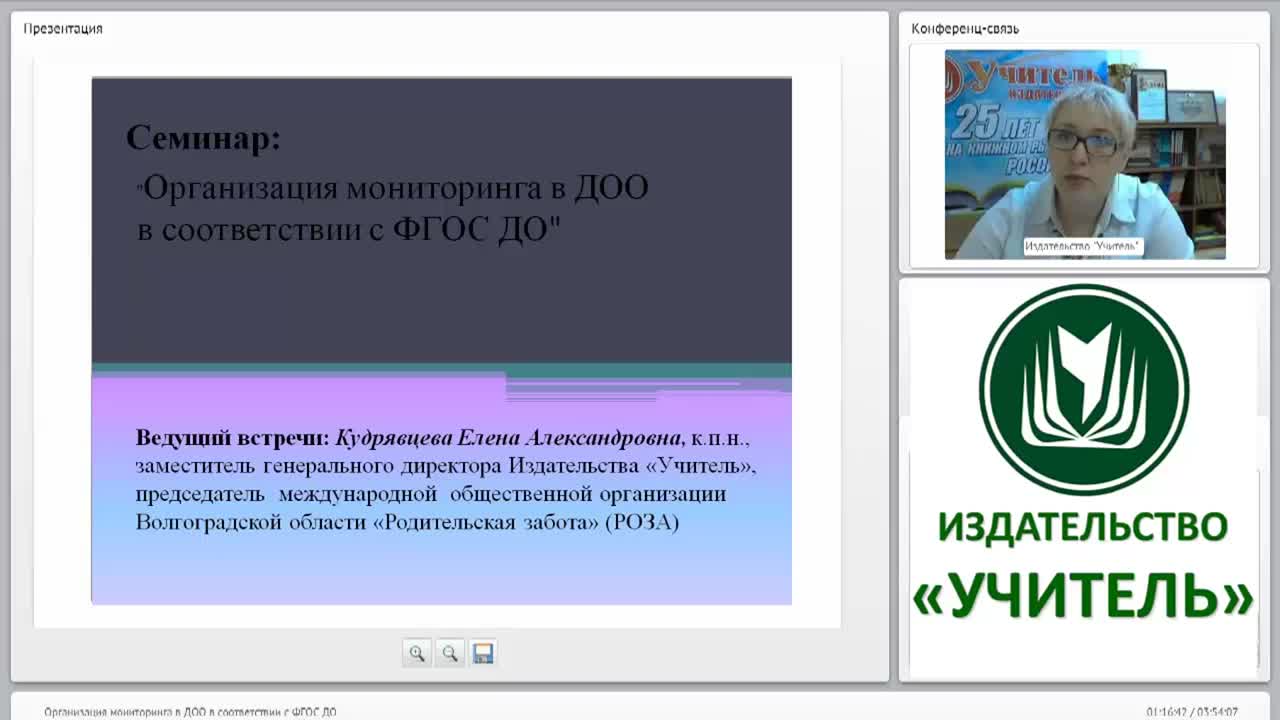This screenshot has height=720, width=1280.
Task: Click the playback time '01:16:42 / 03:54:07'
Action: click(1192, 712)
